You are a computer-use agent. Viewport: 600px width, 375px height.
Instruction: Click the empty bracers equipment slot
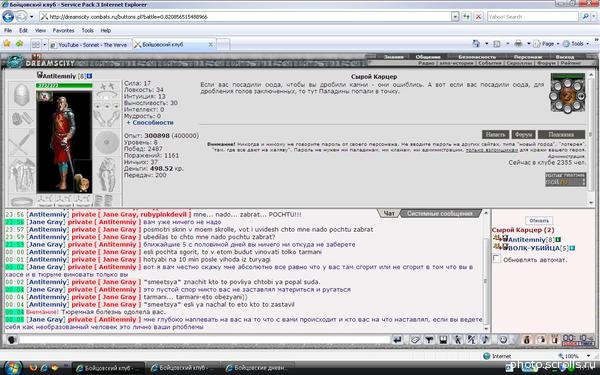tap(21, 119)
